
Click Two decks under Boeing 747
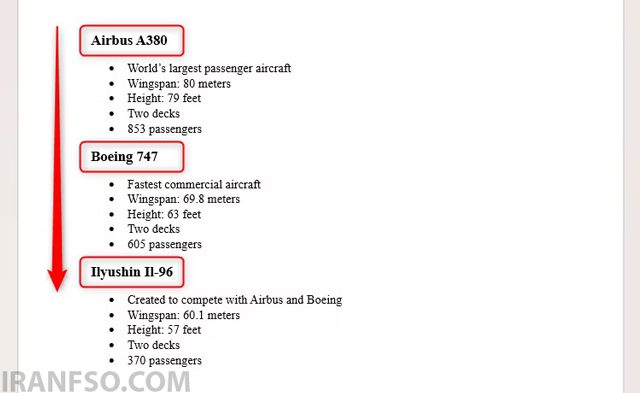pyautogui.click(x=153, y=229)
